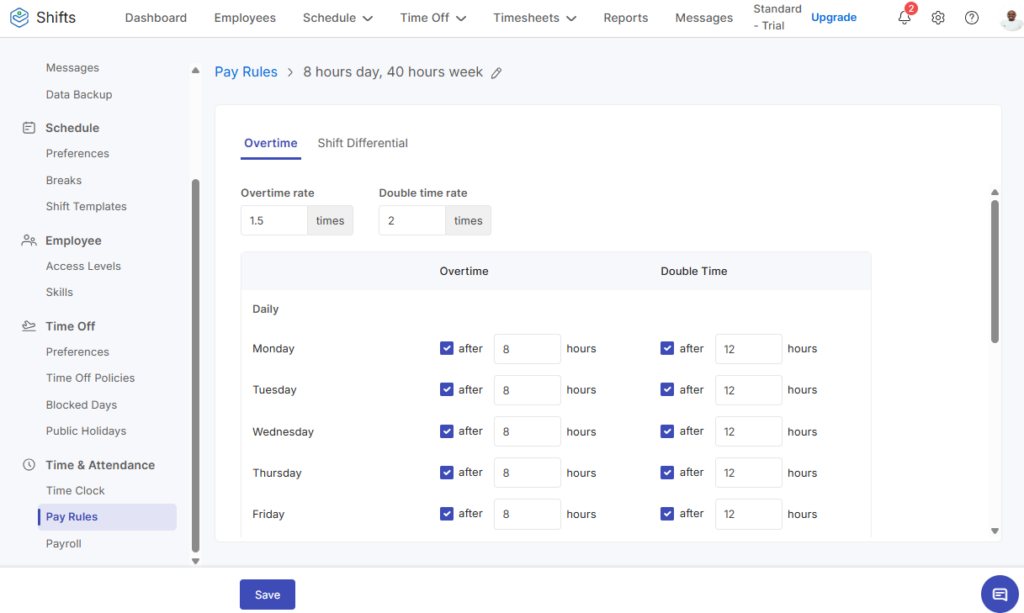This screenshot has height=613, width=1024.
Task: Uncheck Wednesday overtime checkbox
Action: [x=447, y=431]
